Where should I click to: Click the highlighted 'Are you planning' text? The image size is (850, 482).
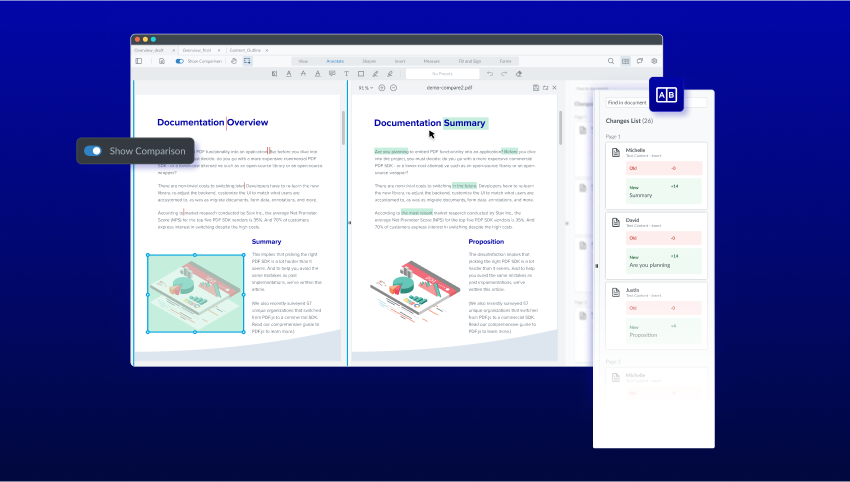(x=391, y=152)
